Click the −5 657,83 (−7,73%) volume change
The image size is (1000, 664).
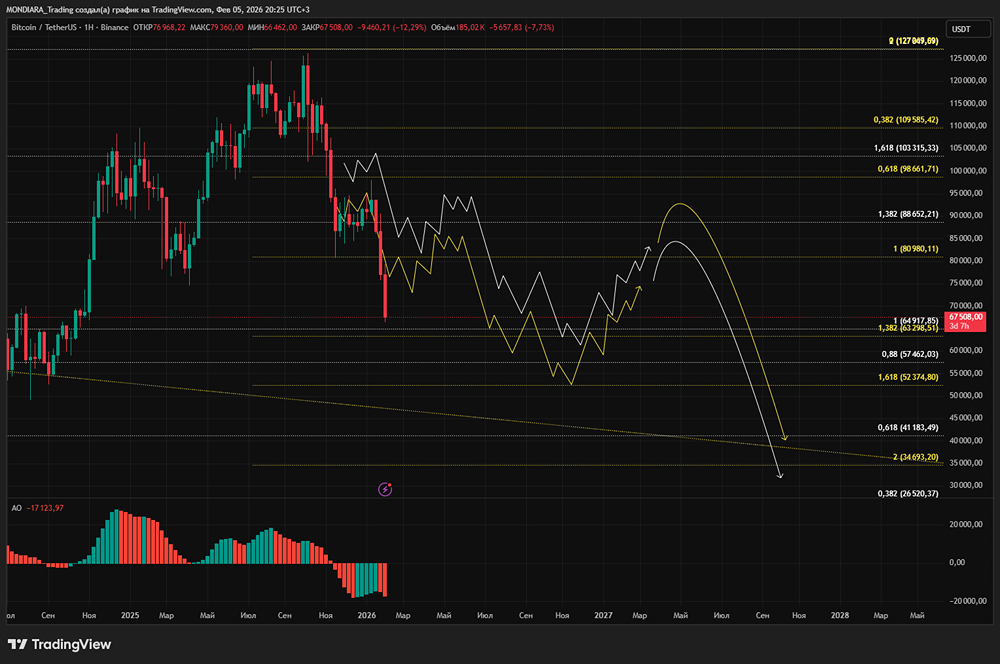click(522, 27)
